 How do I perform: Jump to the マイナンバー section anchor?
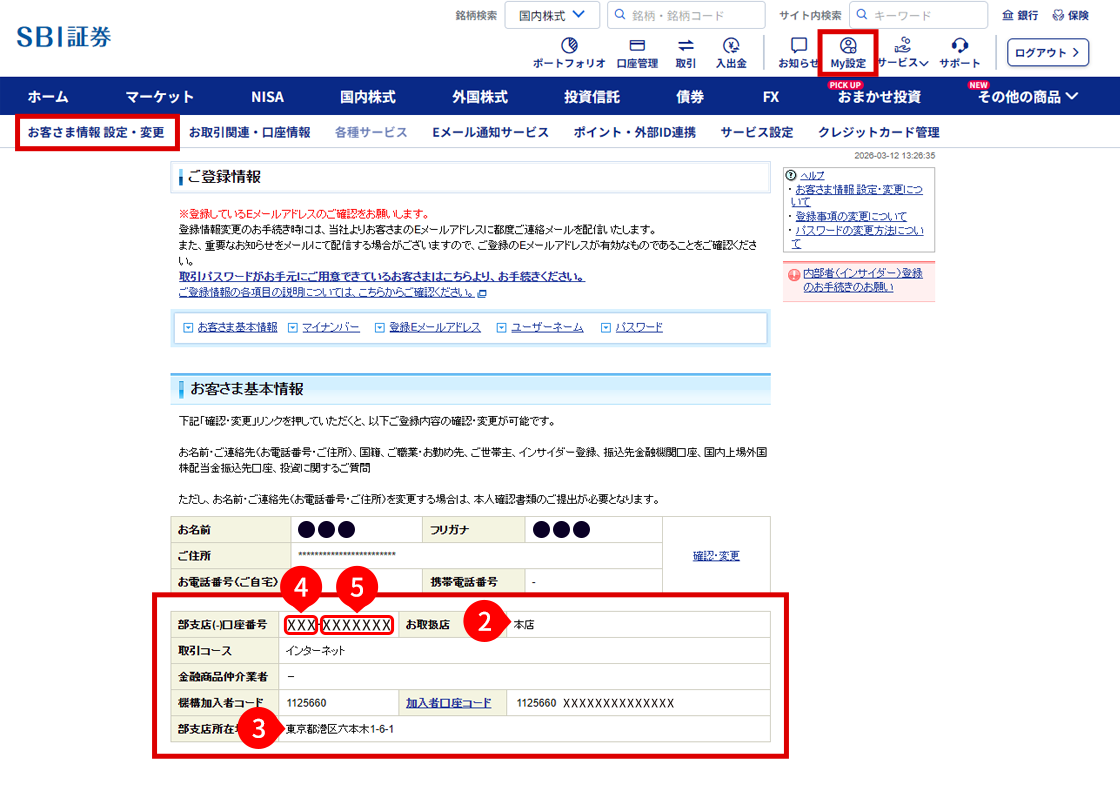[x=330, y=328]
